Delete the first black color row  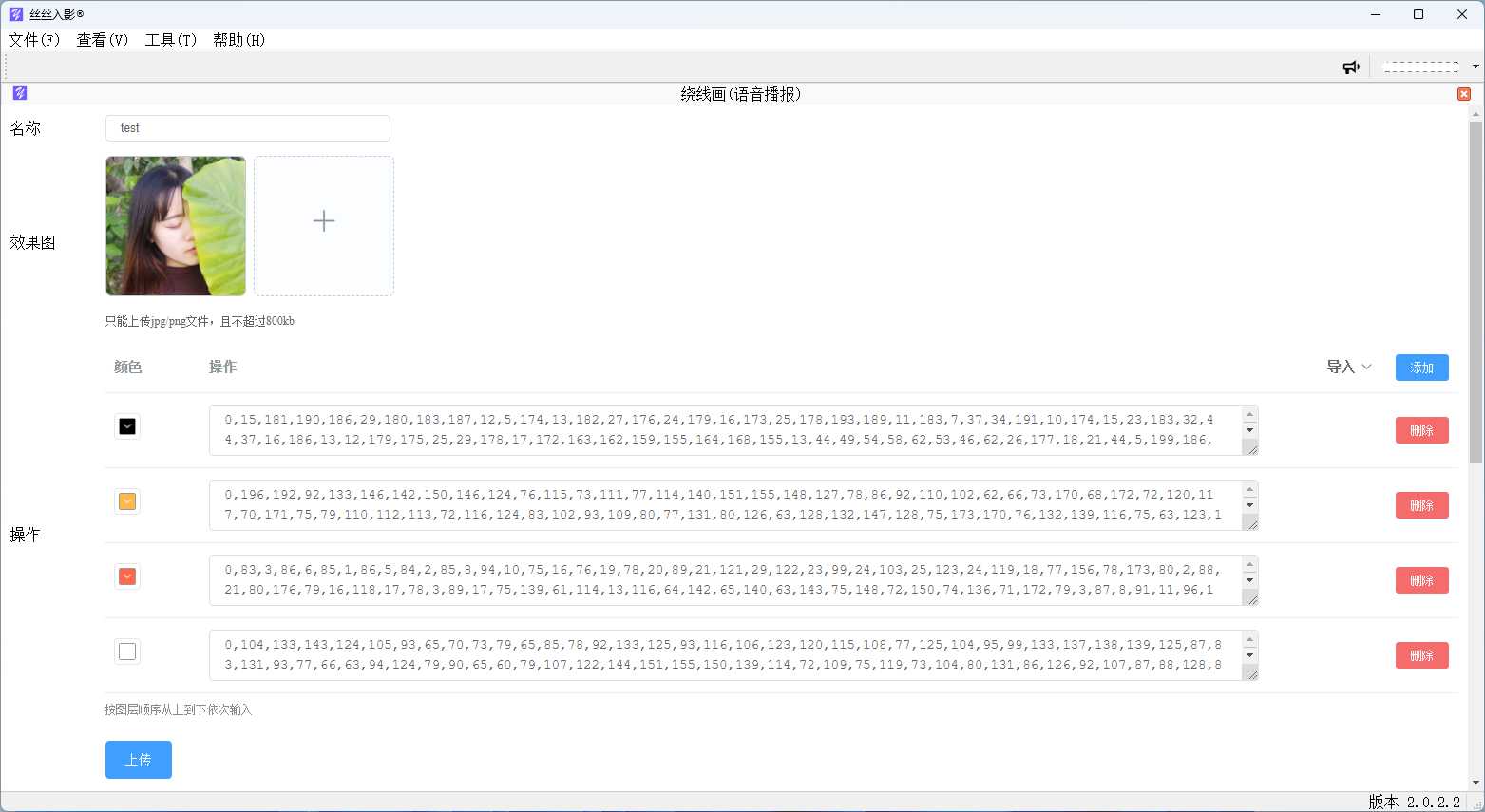1421,430
